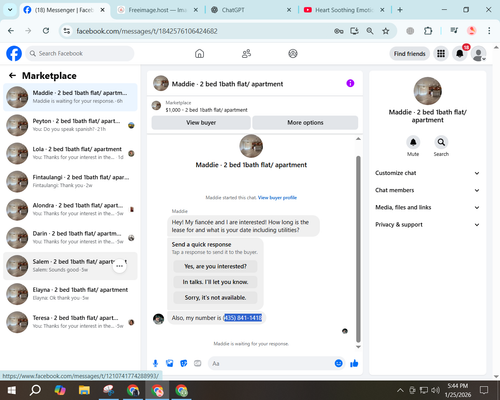
Task: Open File Explorer from the taskbar
Action: point(84,390)
